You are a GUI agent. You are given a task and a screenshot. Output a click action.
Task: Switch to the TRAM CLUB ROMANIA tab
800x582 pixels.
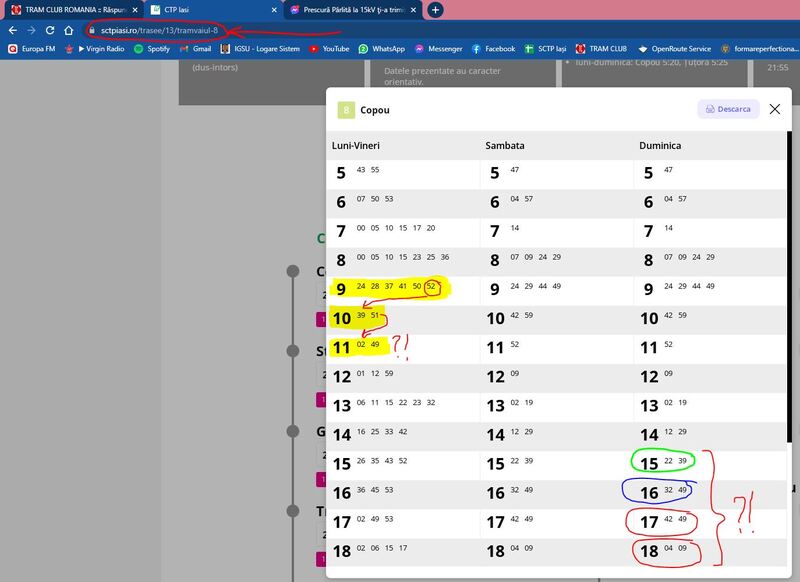coord(74,10)
